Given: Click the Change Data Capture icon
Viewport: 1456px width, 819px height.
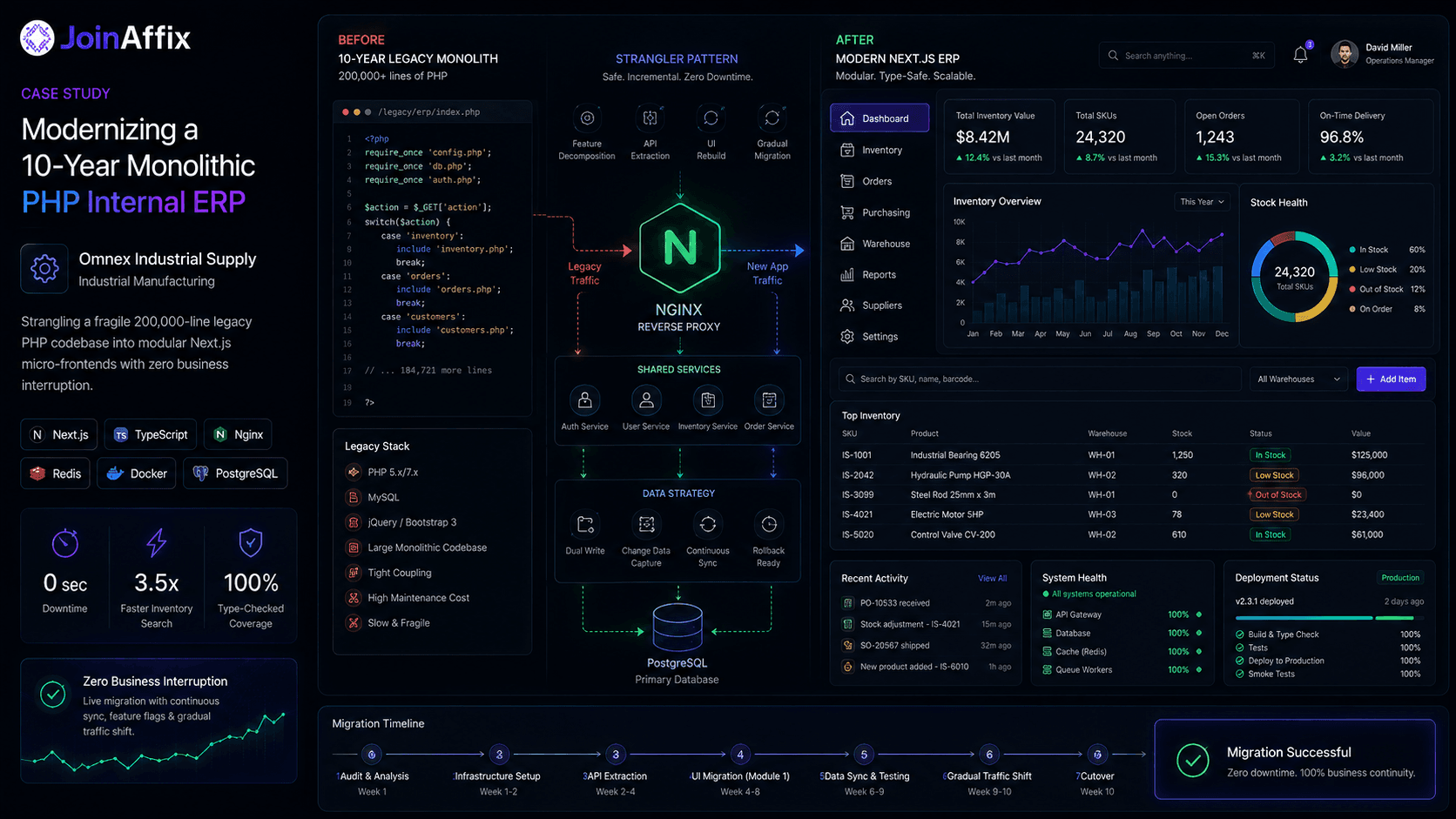Looking at the screenshot, I should (x=646, y=525).
